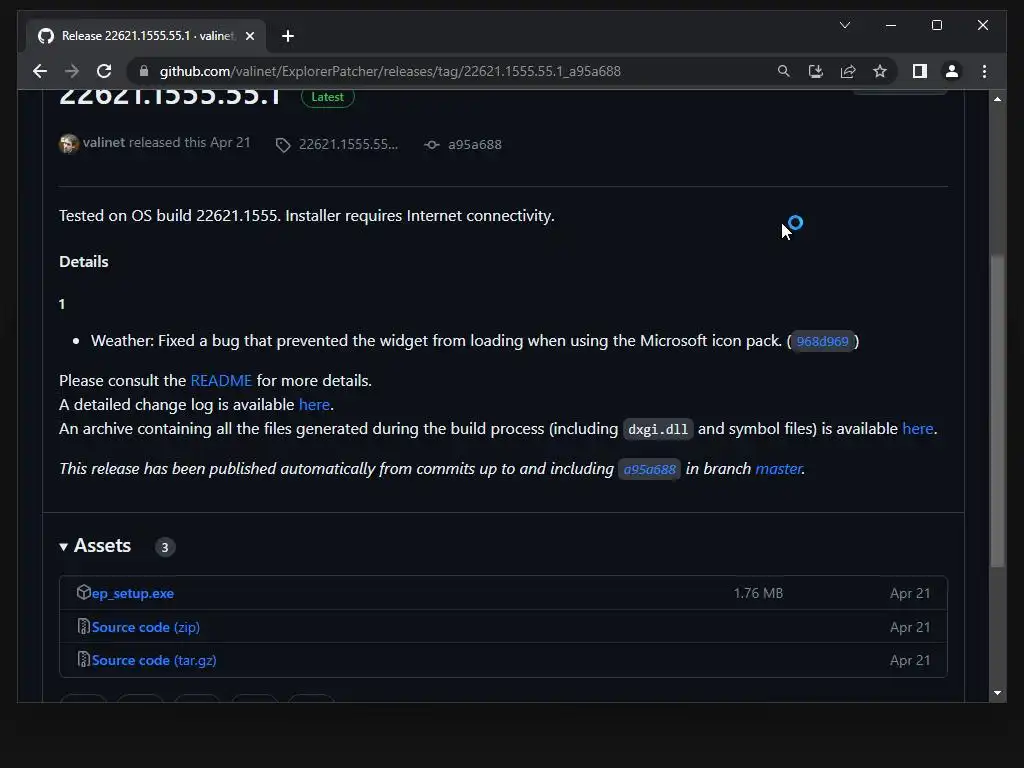This screenshot has height=768, width=1024.
Task: Click the page scrollbar up arrow
Action: [997, 99]
